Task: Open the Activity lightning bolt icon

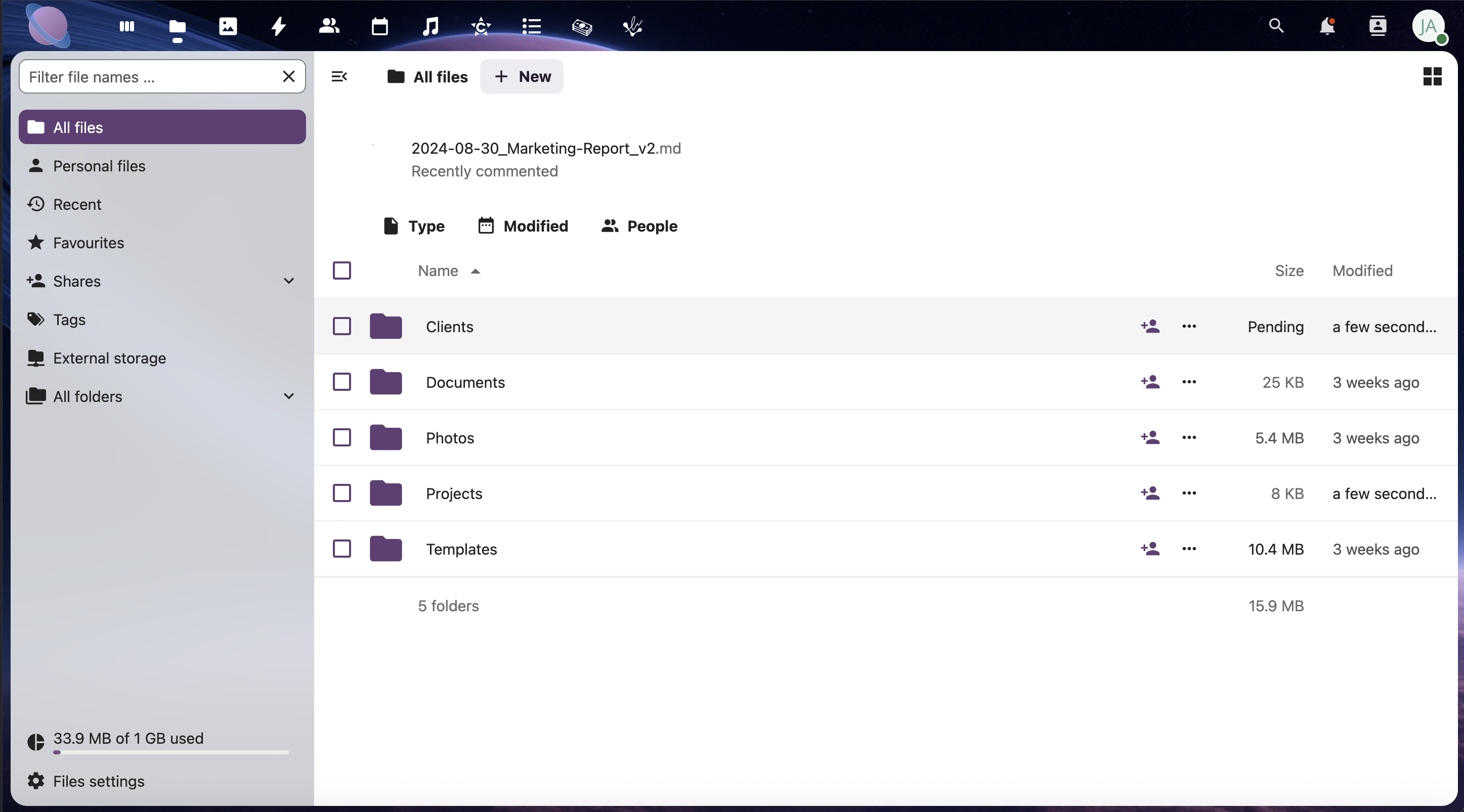Action: pos(278,26)
